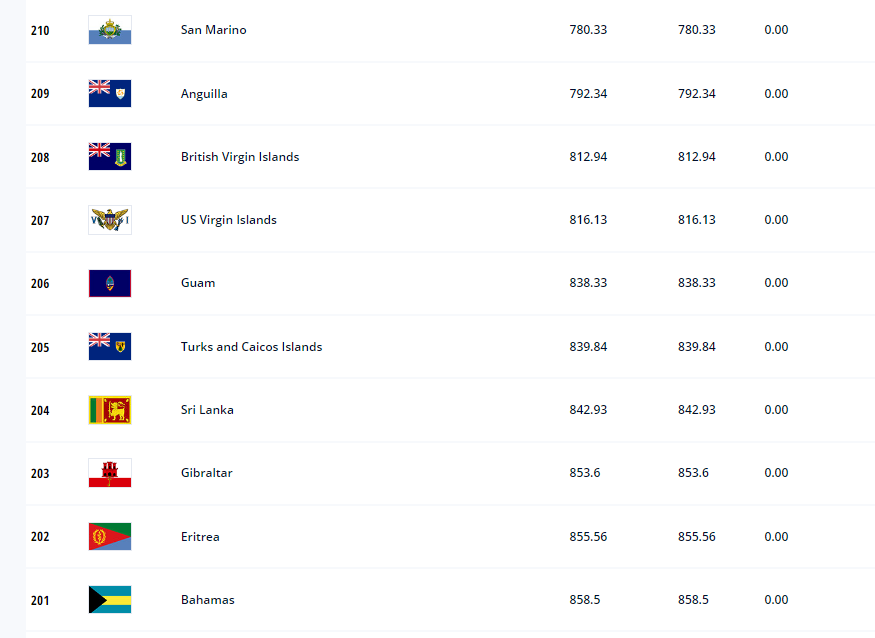This screenshot has width=875, height=638.
Task: Go to British Virgin Islands team page
Action: [x=240, y=157]
